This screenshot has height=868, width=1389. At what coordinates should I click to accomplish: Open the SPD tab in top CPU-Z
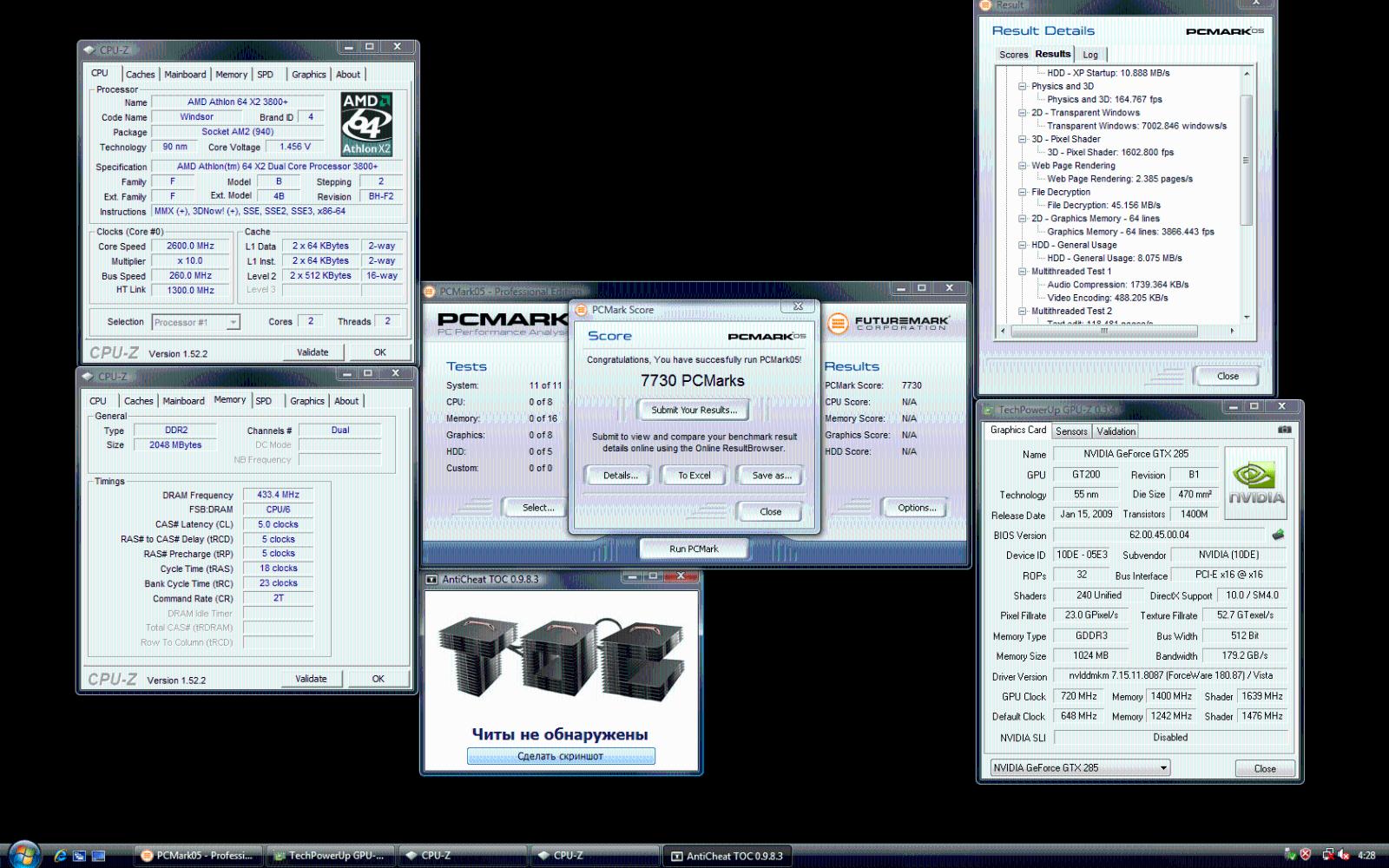point(266,75)
